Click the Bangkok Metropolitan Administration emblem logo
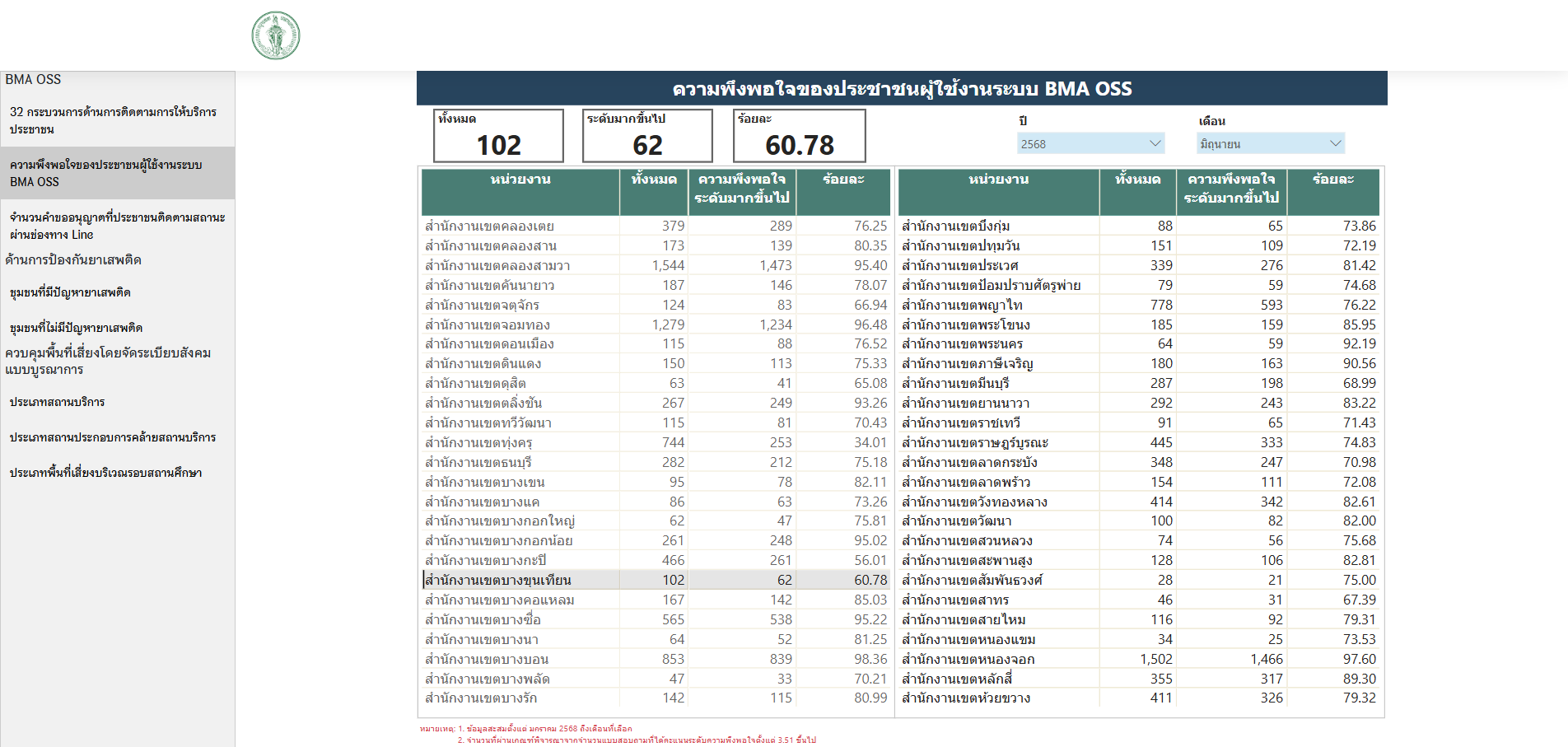Screen dimensions: 1568x747 (276, 35)
